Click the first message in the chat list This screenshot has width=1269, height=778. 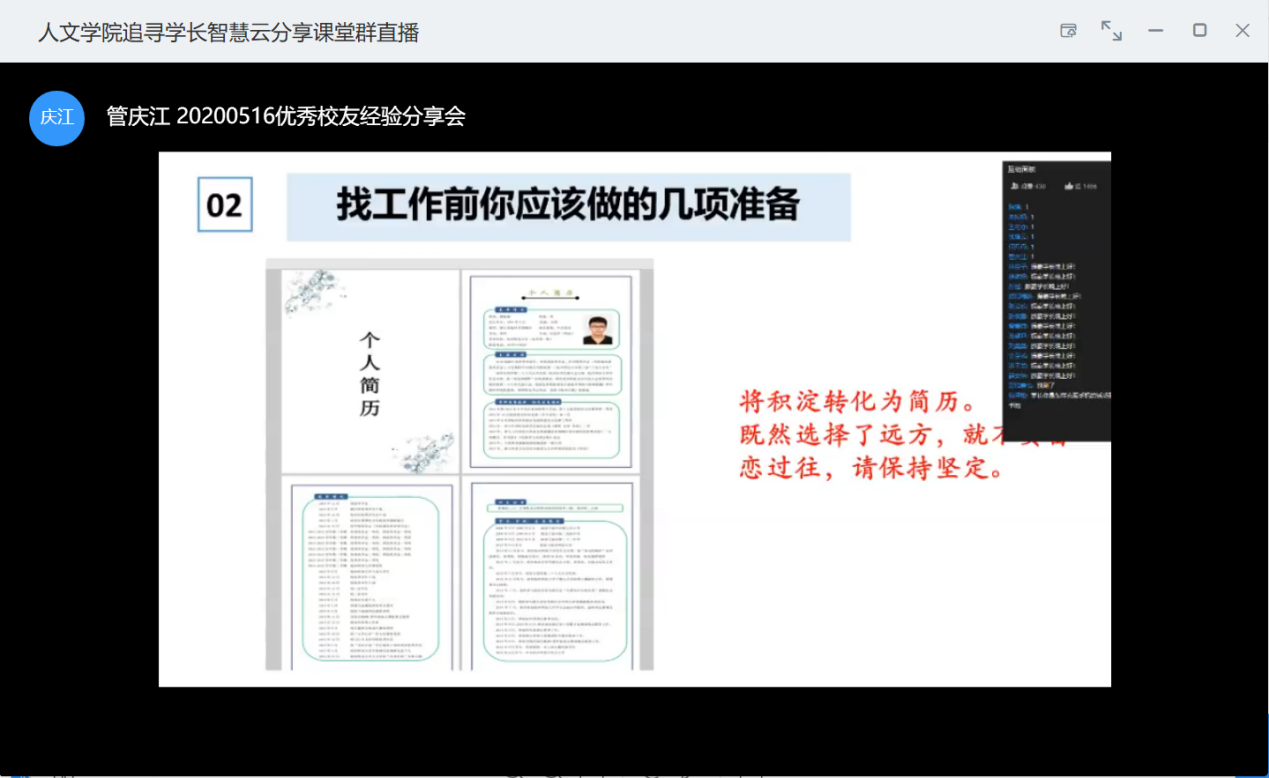[x=1020, y=207]
